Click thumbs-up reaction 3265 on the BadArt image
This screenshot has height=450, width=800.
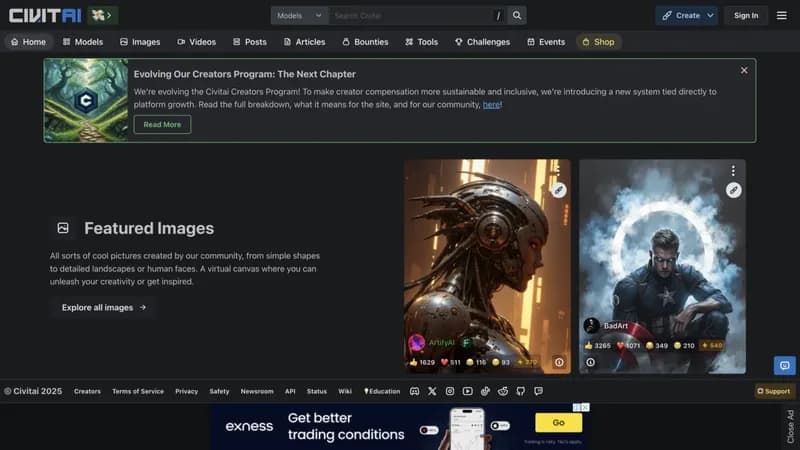[x=597, y=345]
